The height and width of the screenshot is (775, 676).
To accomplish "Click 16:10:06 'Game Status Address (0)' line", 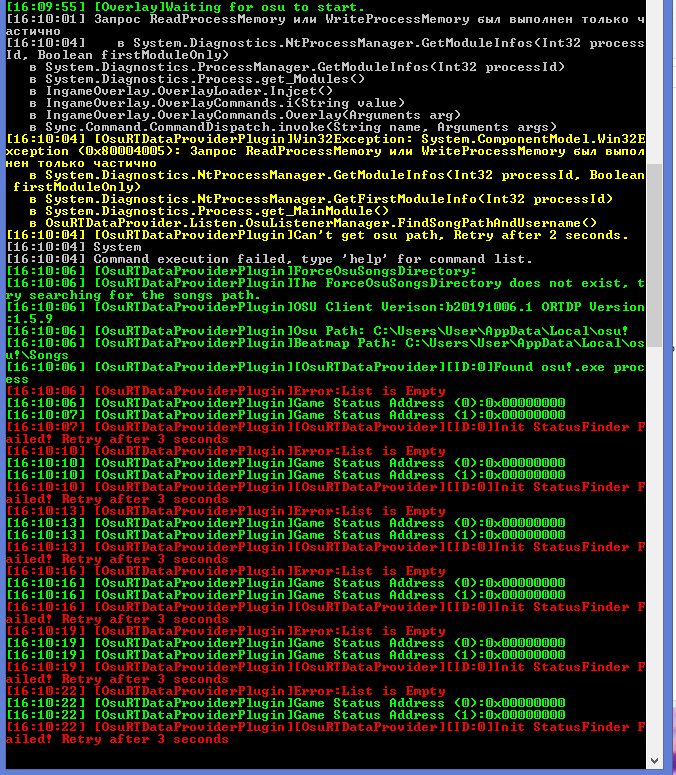I will (x=285, y=403).
